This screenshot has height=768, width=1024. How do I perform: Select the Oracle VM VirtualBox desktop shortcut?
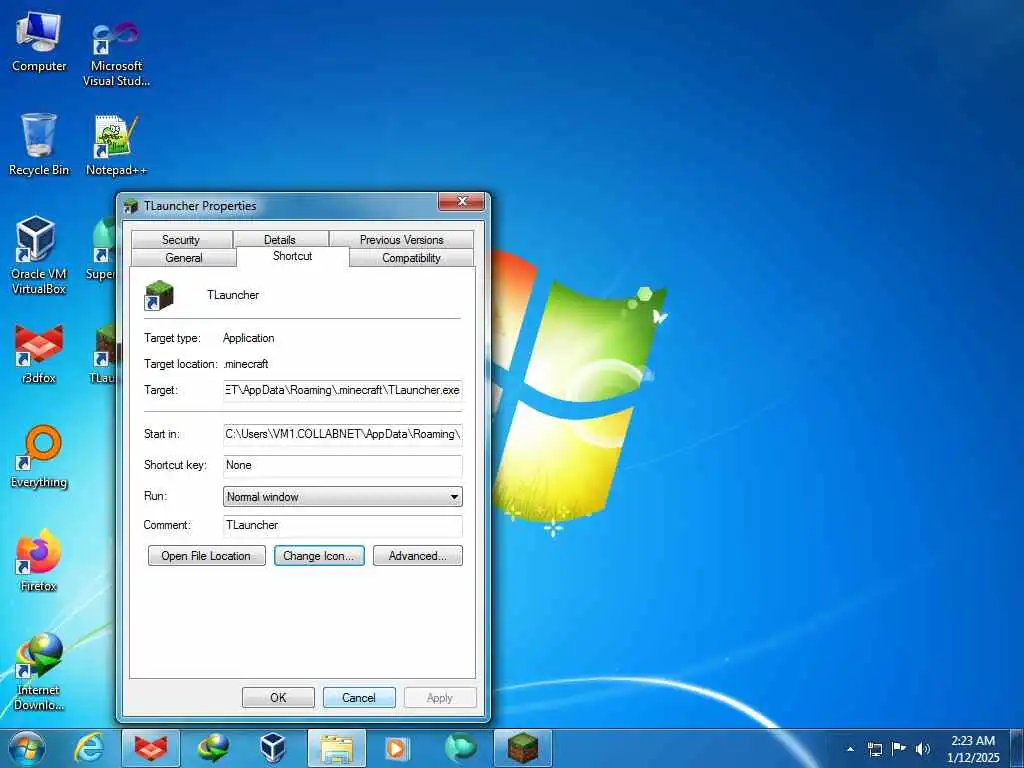[x=39, y=255]
